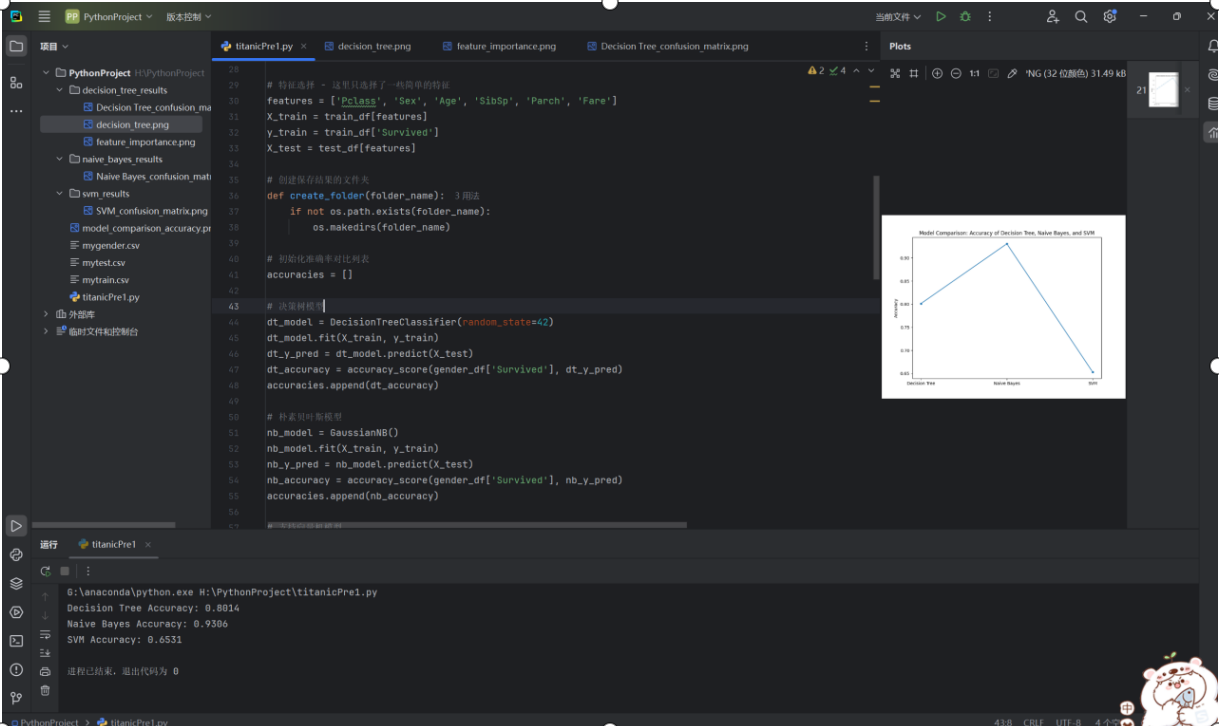The width and height of the screenshot is (1219, 726).
Task: Open the Services tool window icon
Action: pyautogui.click(x=16, y=612)
